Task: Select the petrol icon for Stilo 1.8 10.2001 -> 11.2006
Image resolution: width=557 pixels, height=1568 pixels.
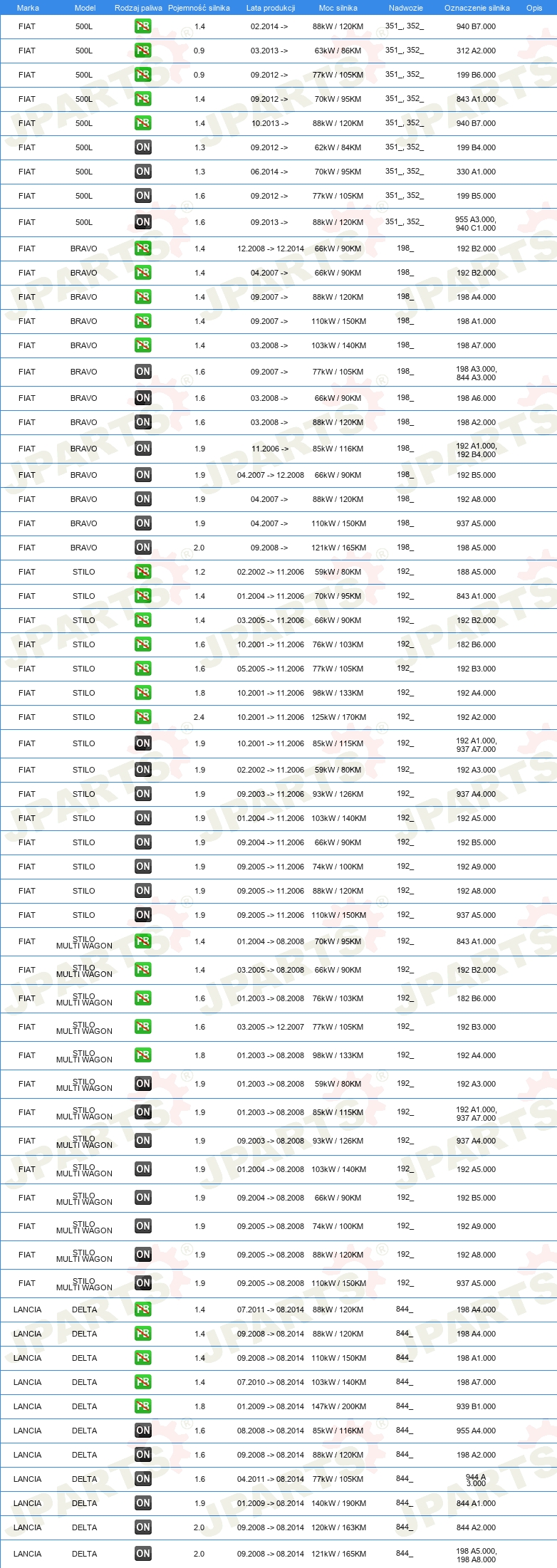Action: pyautogui.click(x=143, y=693)
